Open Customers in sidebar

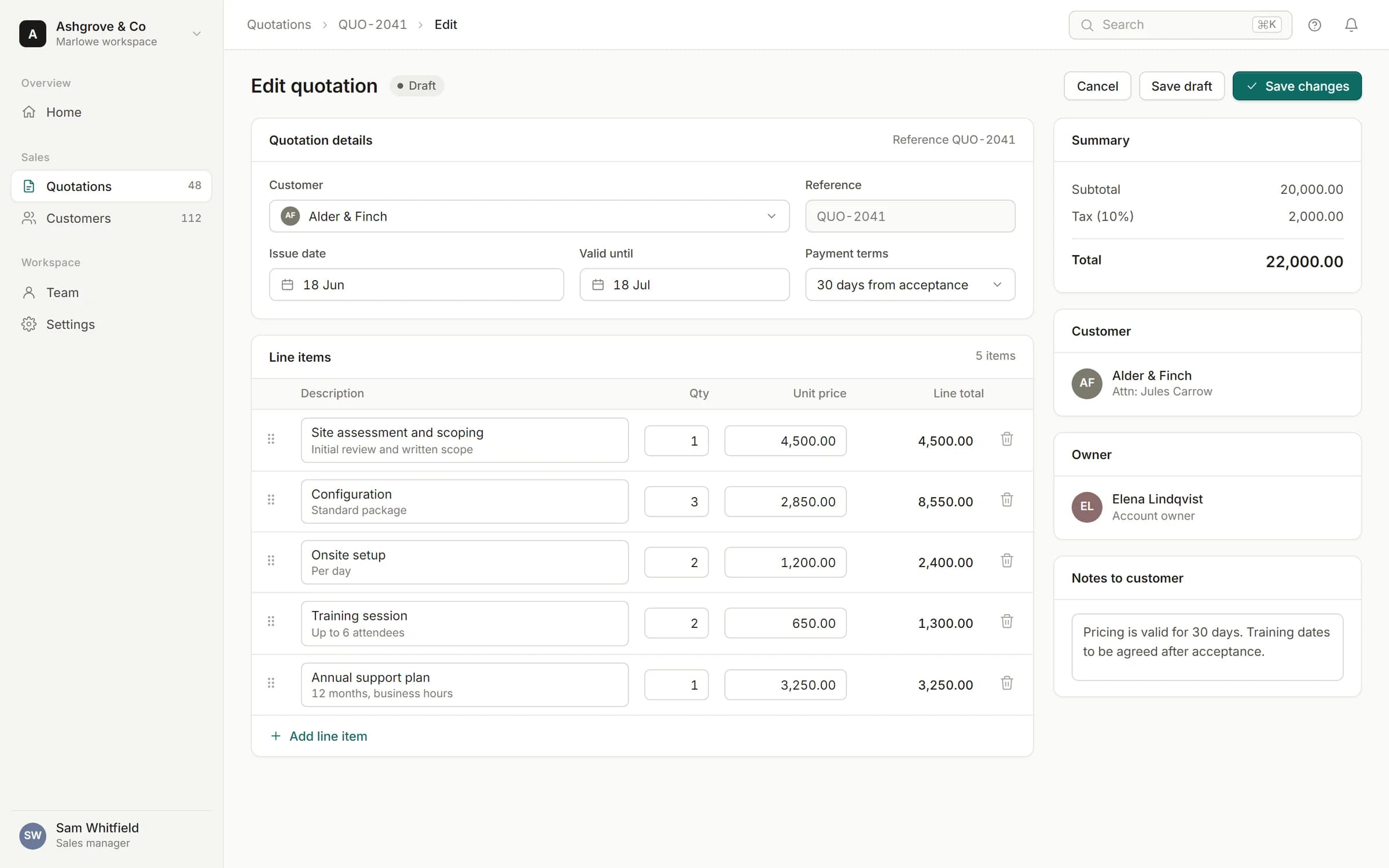(111, 218)
